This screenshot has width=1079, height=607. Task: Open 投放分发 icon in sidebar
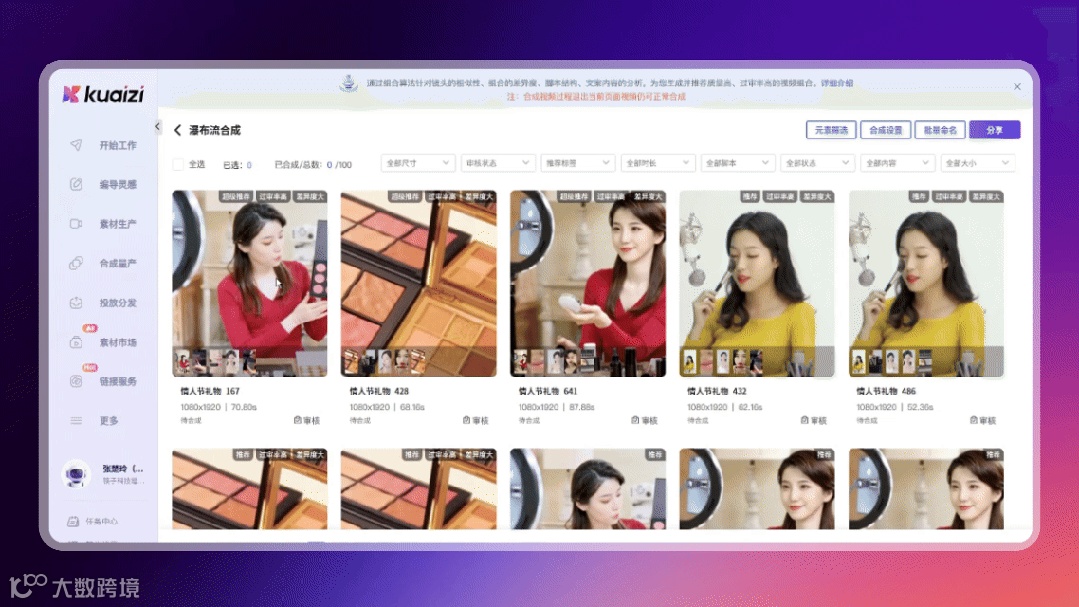point(76,302)
